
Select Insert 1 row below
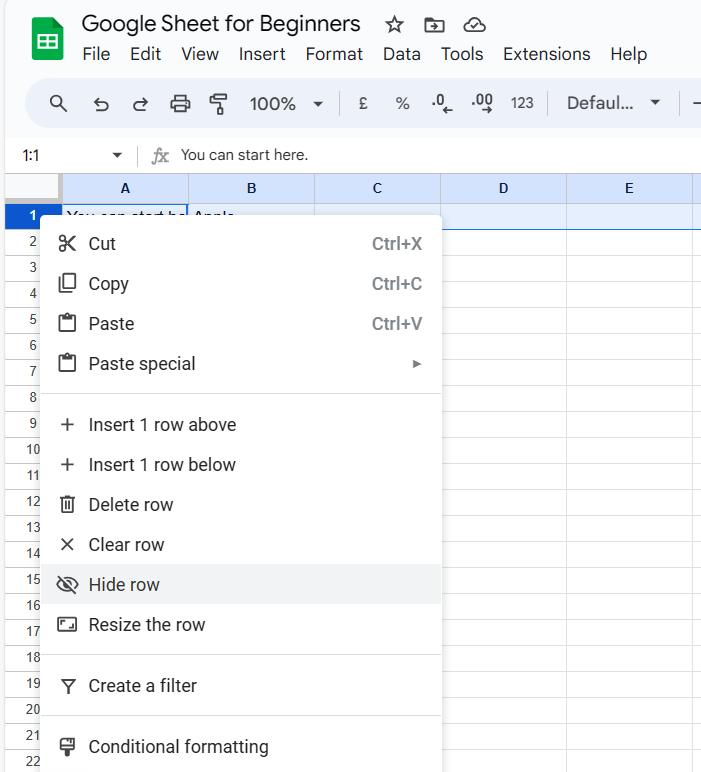tap(241, 464)
